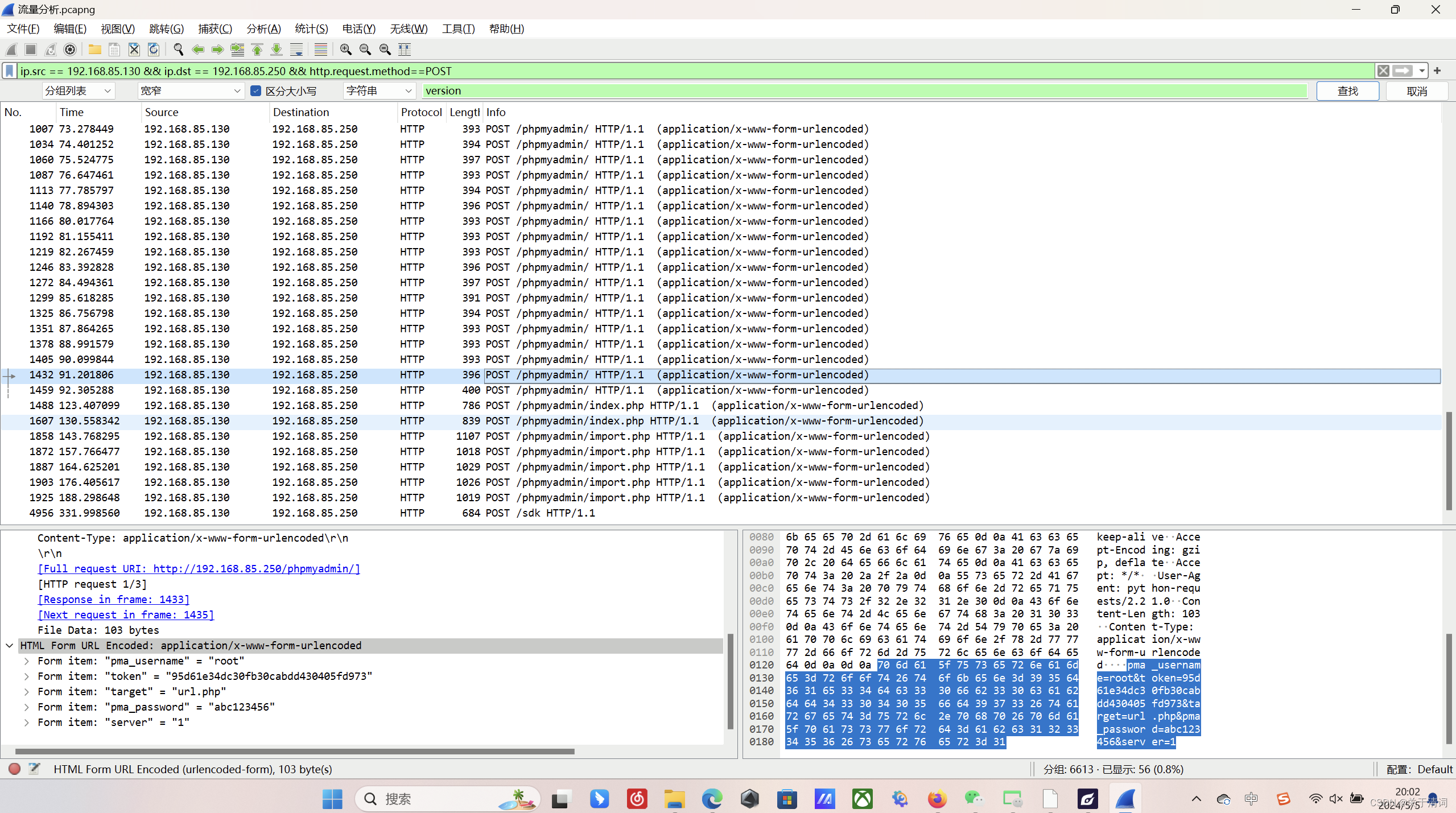Click the reload capture file icon
Viewport: 1456px width, 813px height.
154,49
